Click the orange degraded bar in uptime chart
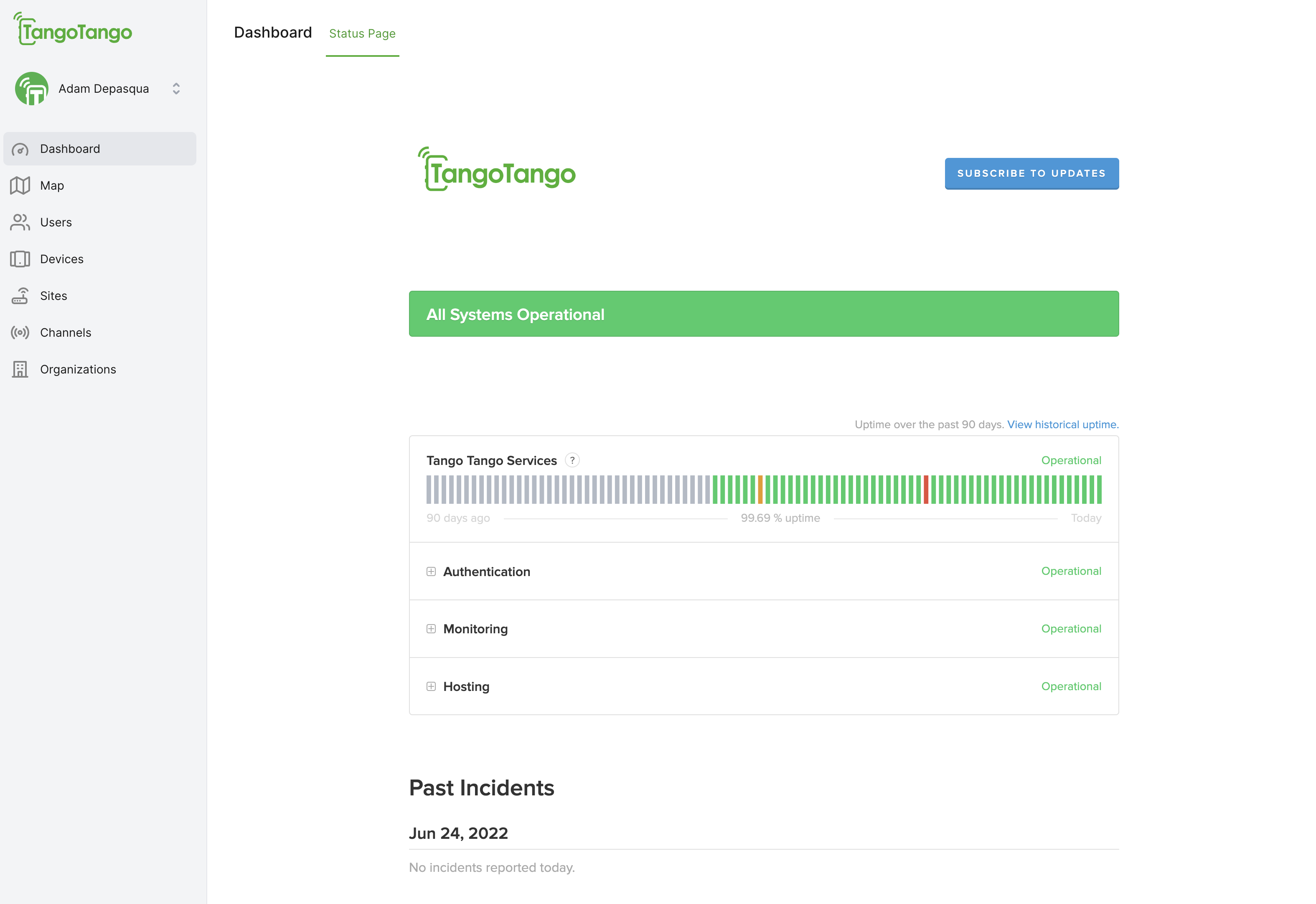The width and height of the screenshot is (1316, 904). pos(760,490)
